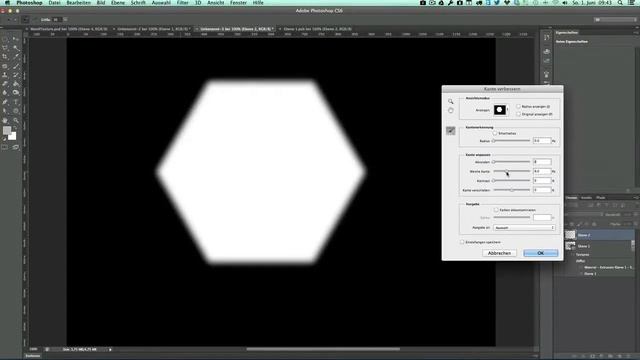Image resolution: width=640 pixels, height=360 pixels.
Task: Click the Radius slider track
Action: tap(512, 141)
